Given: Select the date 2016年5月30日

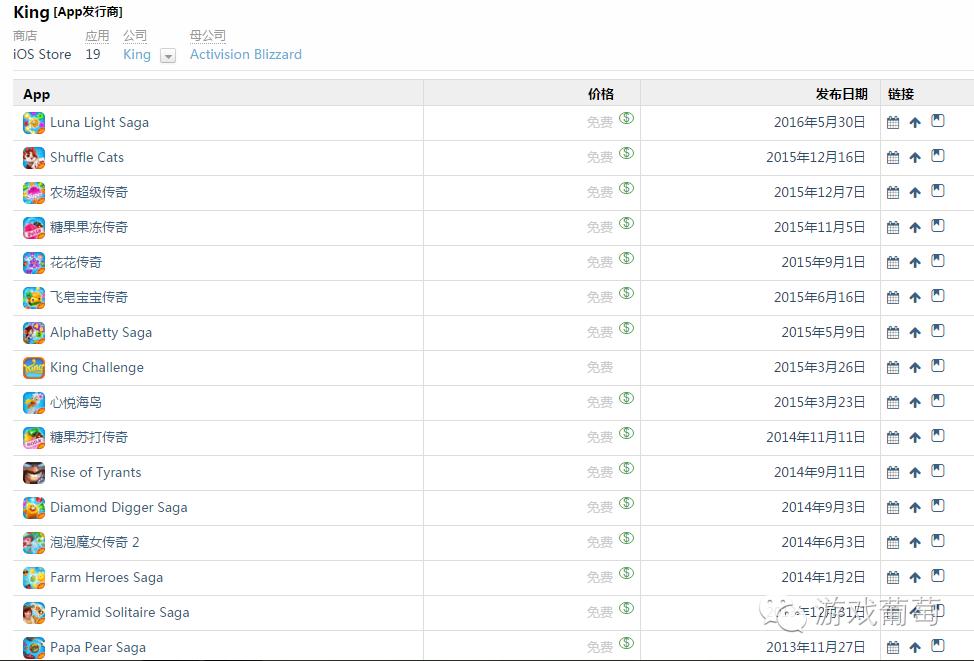Looking at the screenshot, I should click(819, 122).
